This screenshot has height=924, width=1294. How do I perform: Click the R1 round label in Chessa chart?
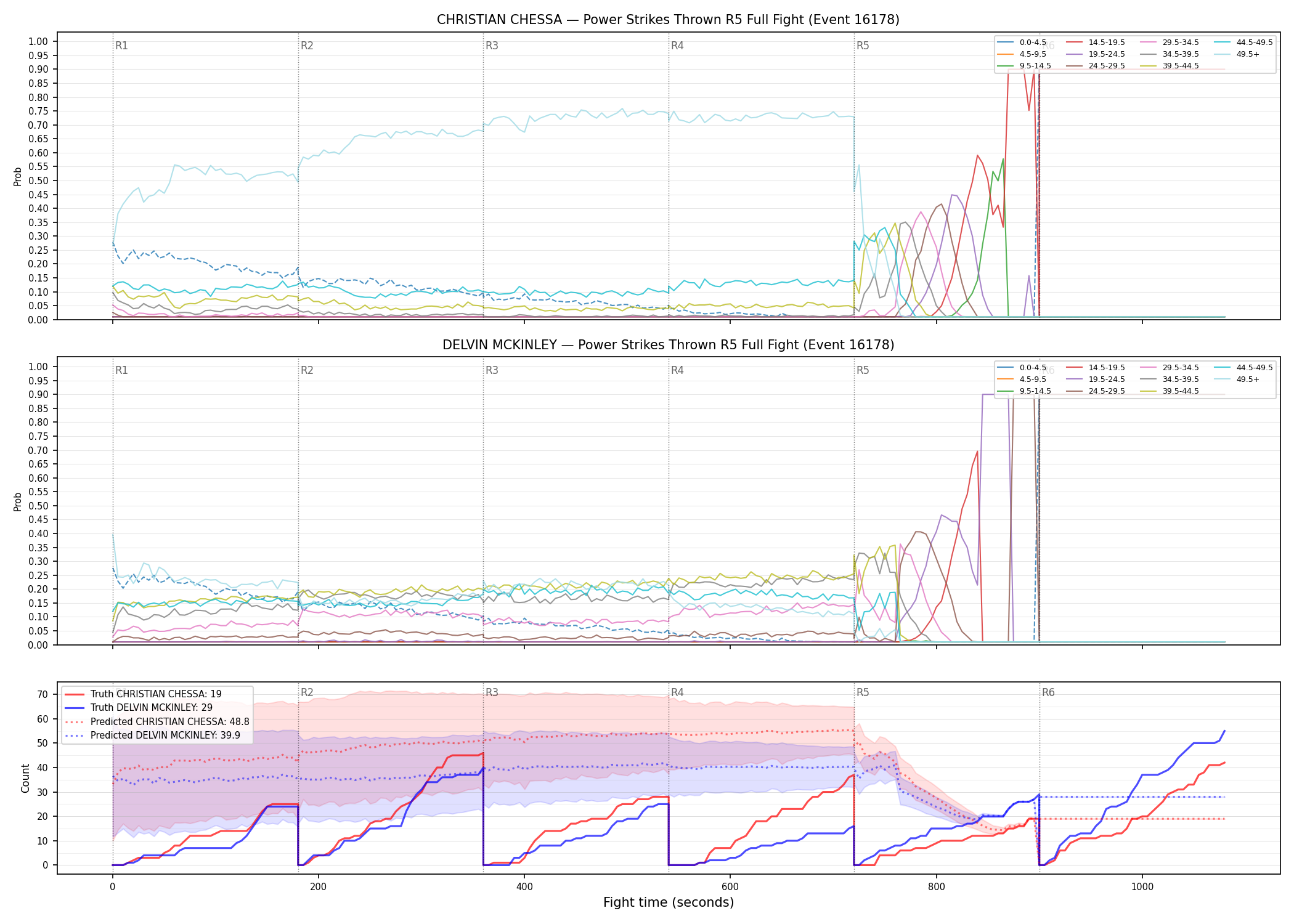pos(121,46)
